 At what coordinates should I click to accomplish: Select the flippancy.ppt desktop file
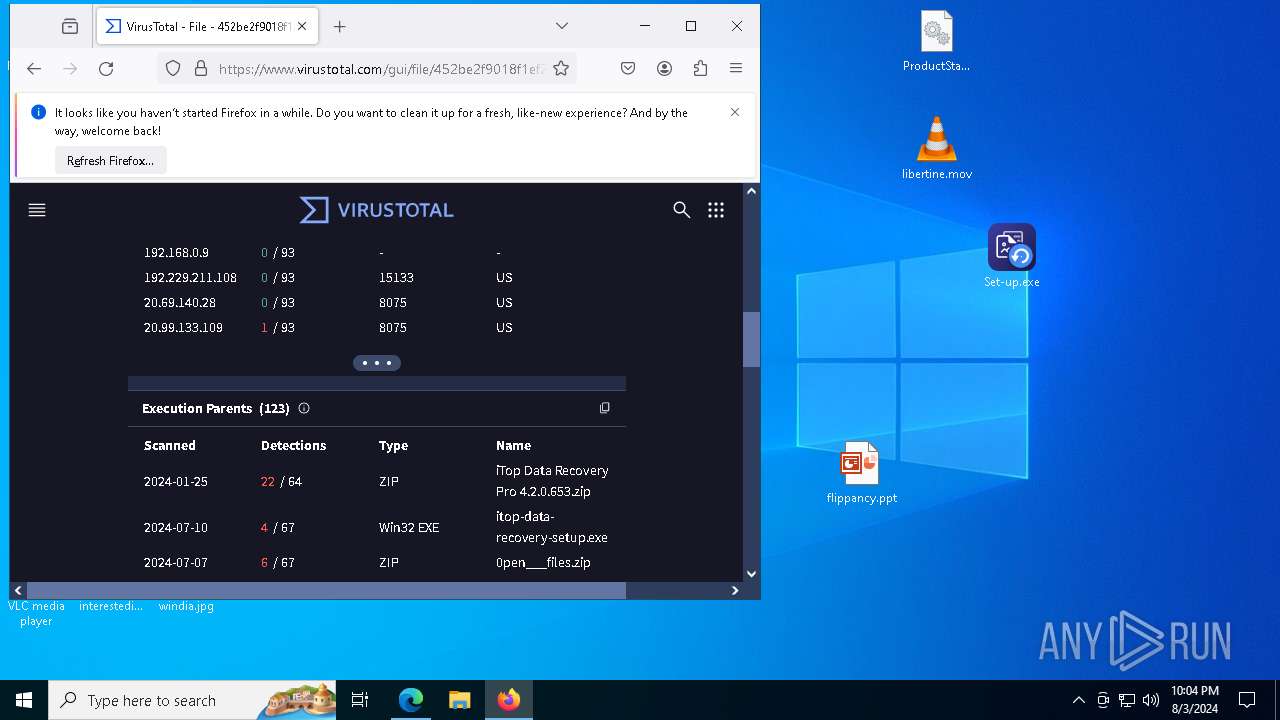point(862,472)
